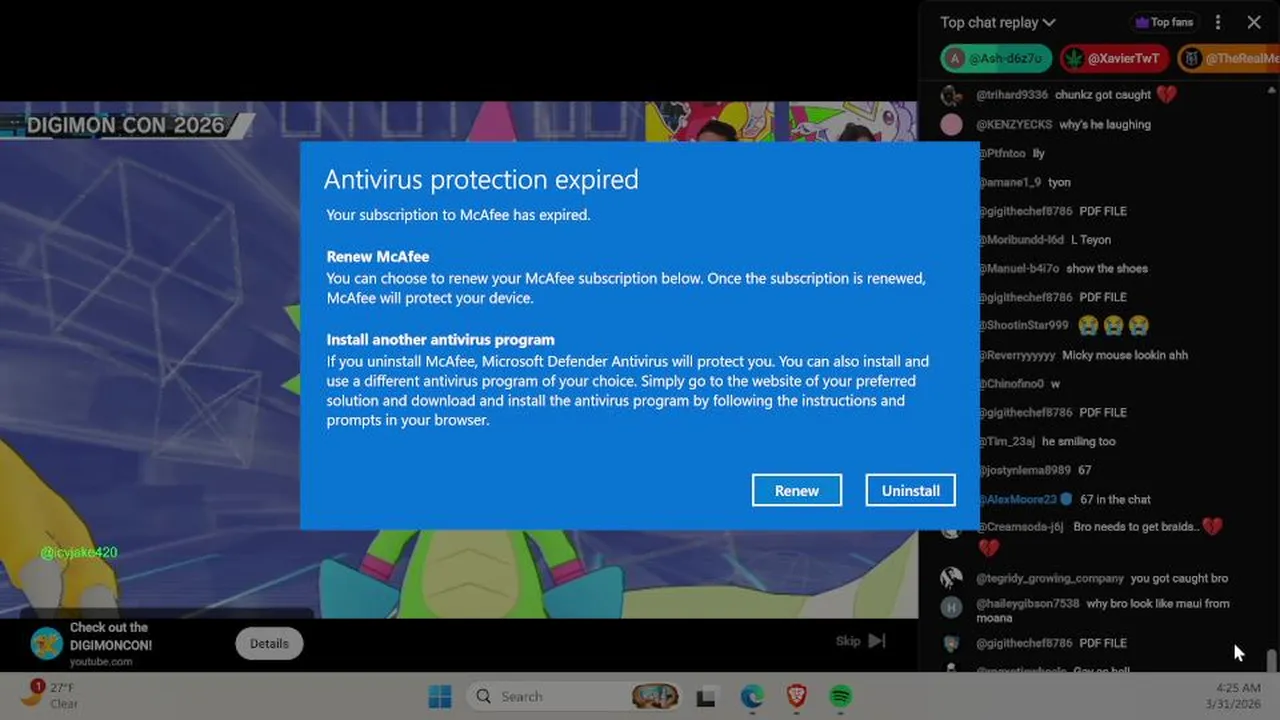Skip the ad with the Skip button
1280x720 pixels.
861,641
